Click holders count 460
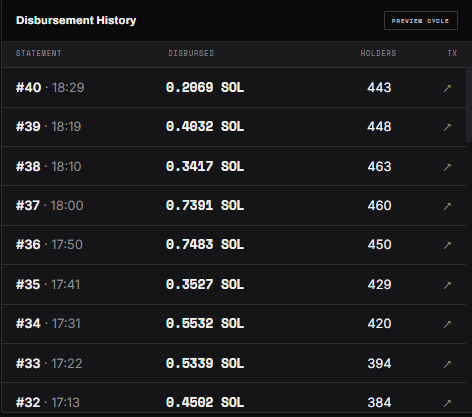Screen dimensions: 472x417 (x=379, y=205)
